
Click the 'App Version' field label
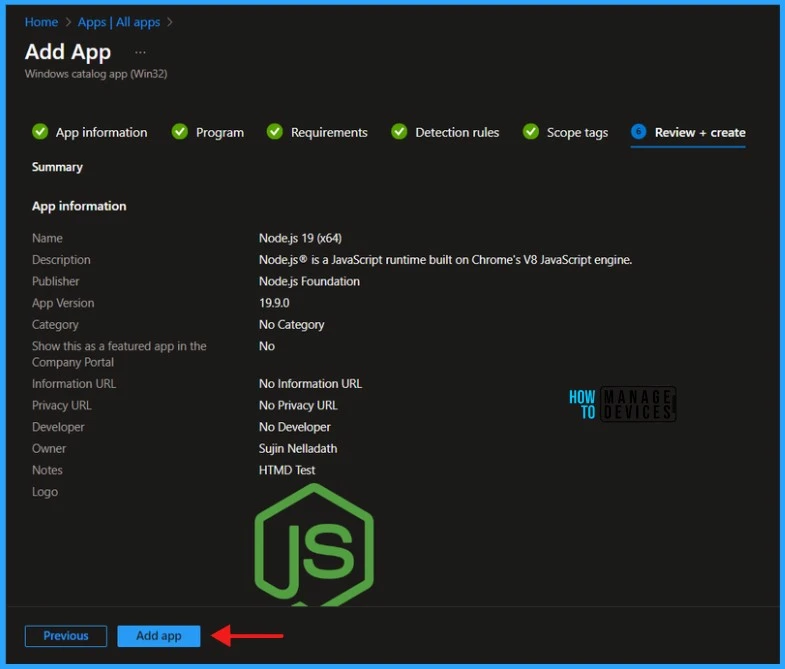(x=63, y=303)
